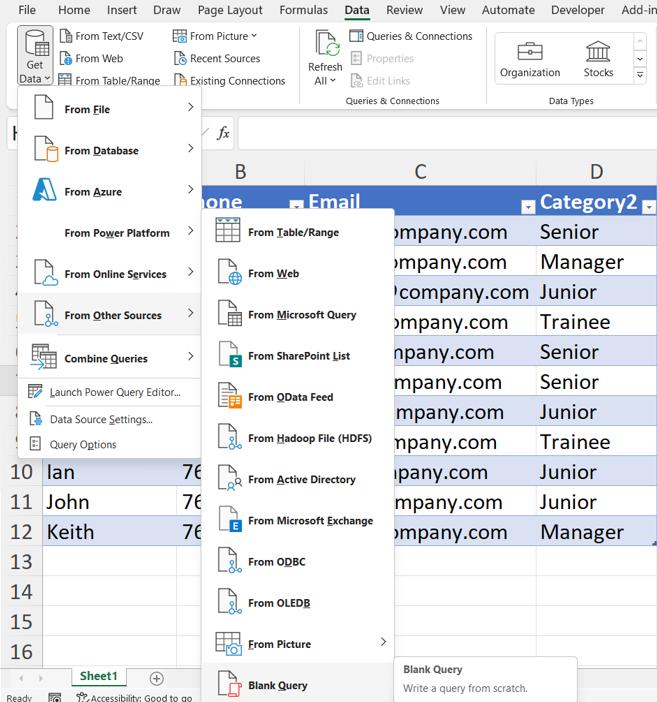Image resolution: width=657 pixels, height=702 pixels.
Task: Click the insert function fx icon
Action: 223,133
